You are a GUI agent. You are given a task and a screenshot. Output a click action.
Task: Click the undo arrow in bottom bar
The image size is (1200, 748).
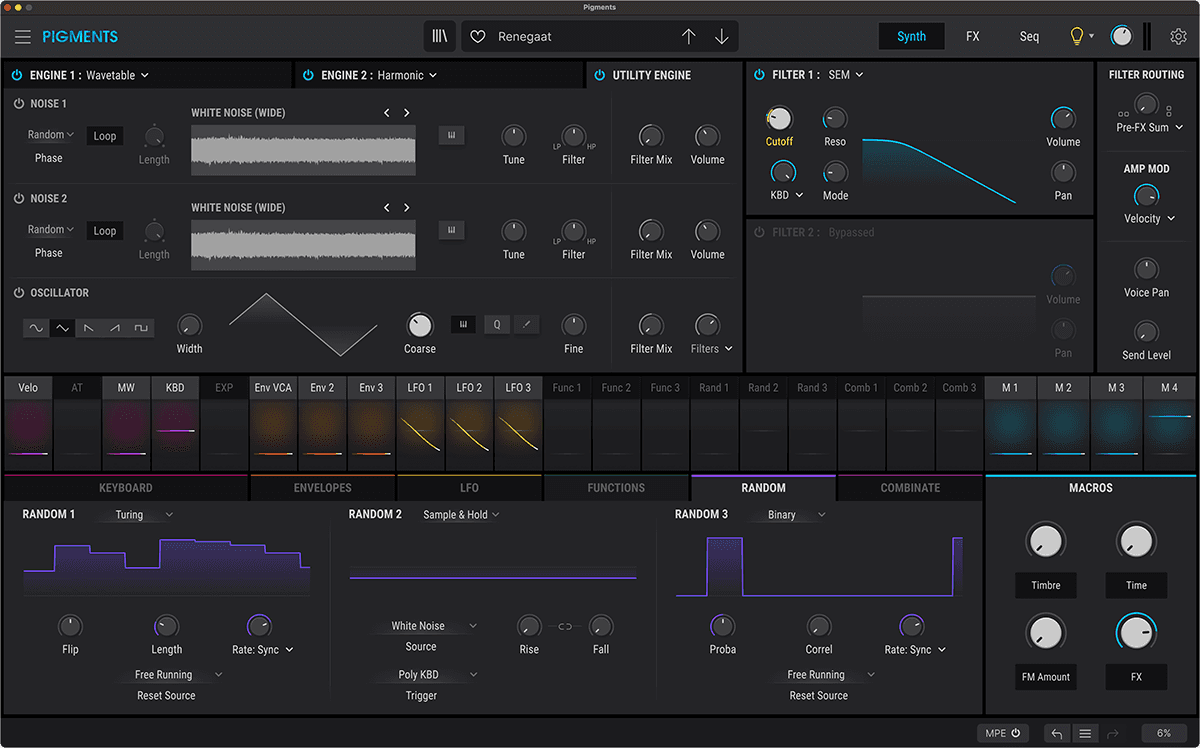point(1057,733)
